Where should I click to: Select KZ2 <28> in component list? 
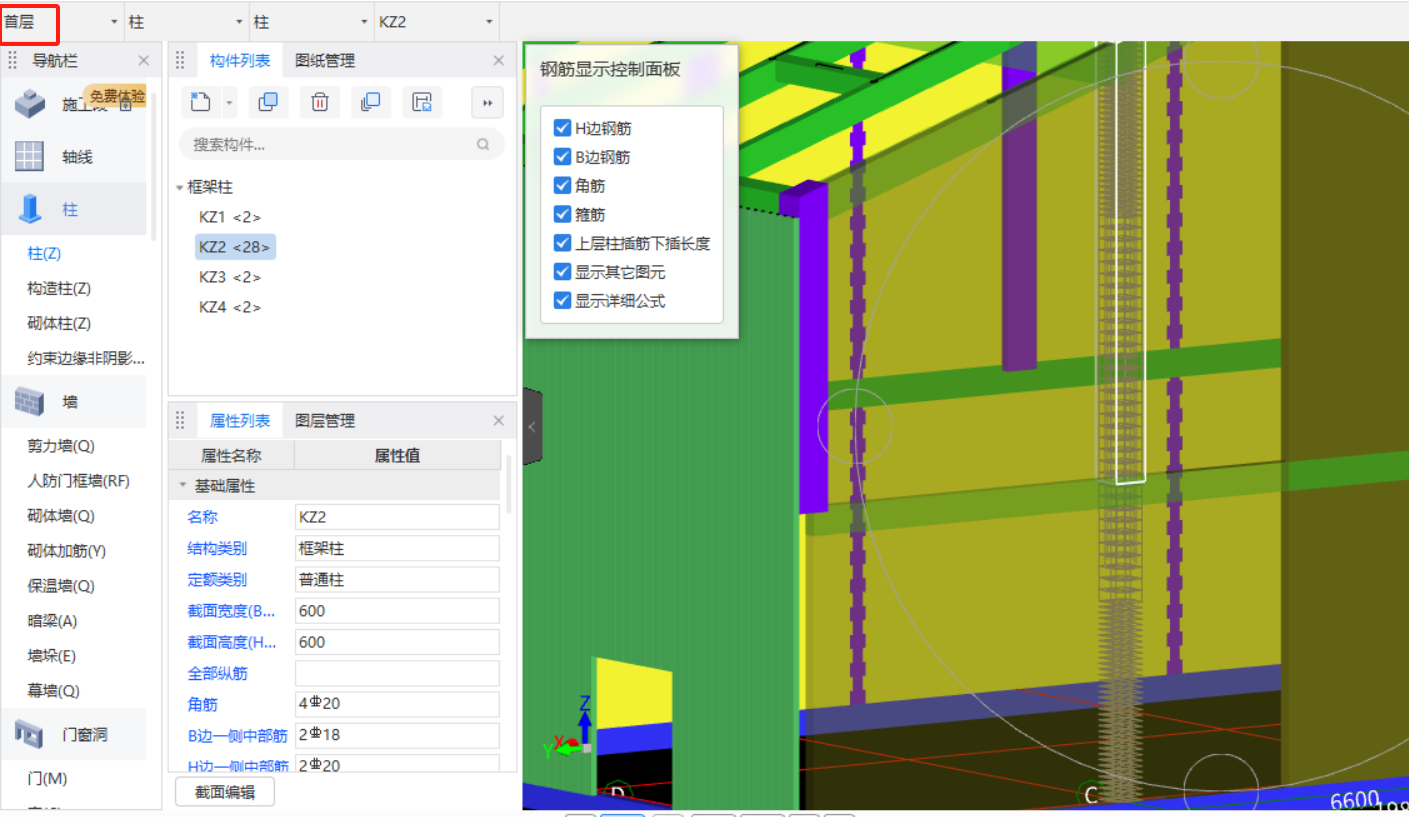tap(235, 247)
